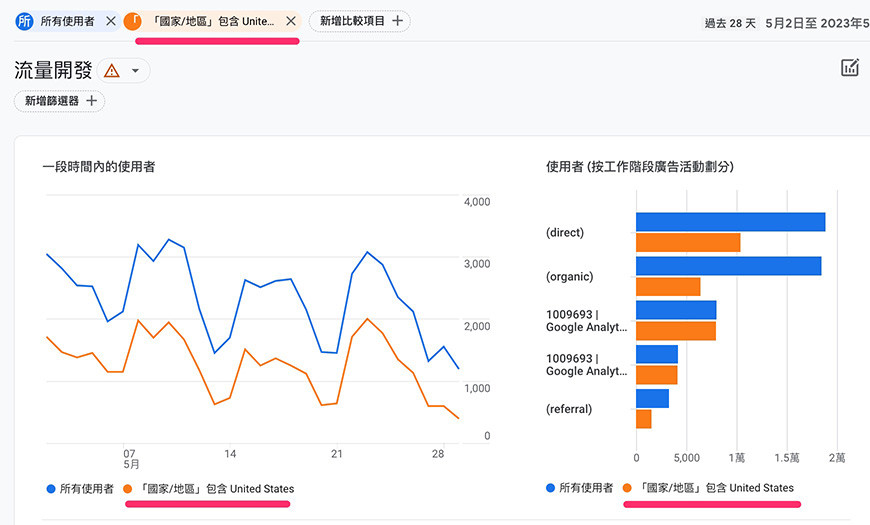Viewport: 870px width, 525px height.
Task: Open the 「國家/地區」包含 Unite... comparison chip
Action: (213, 21)
